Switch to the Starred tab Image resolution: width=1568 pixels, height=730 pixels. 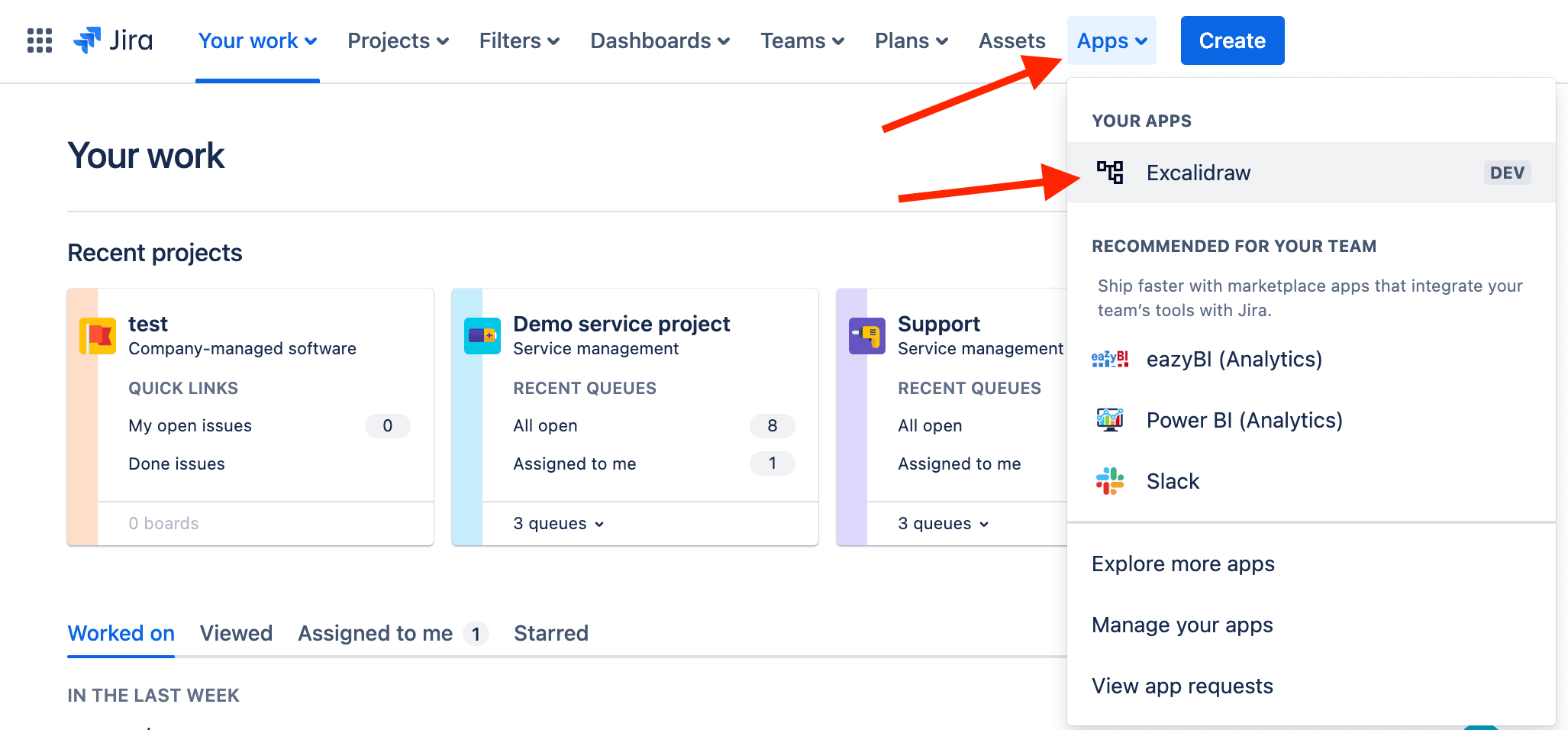[551, 633]
